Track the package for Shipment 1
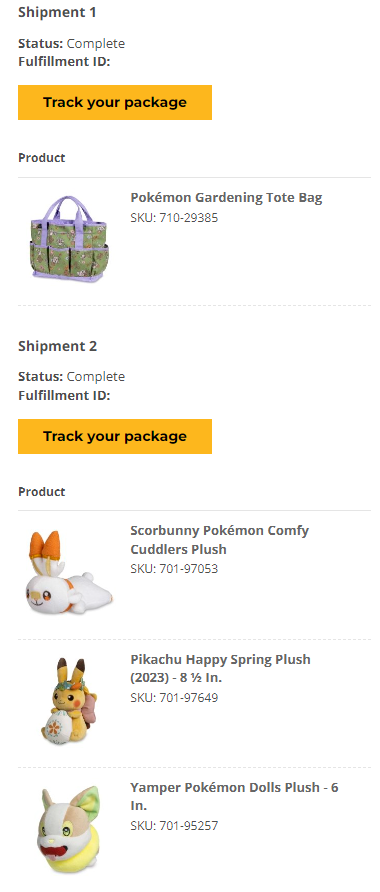Image resolution: width=380 pixels, height=892 pixels. point(115,102)
